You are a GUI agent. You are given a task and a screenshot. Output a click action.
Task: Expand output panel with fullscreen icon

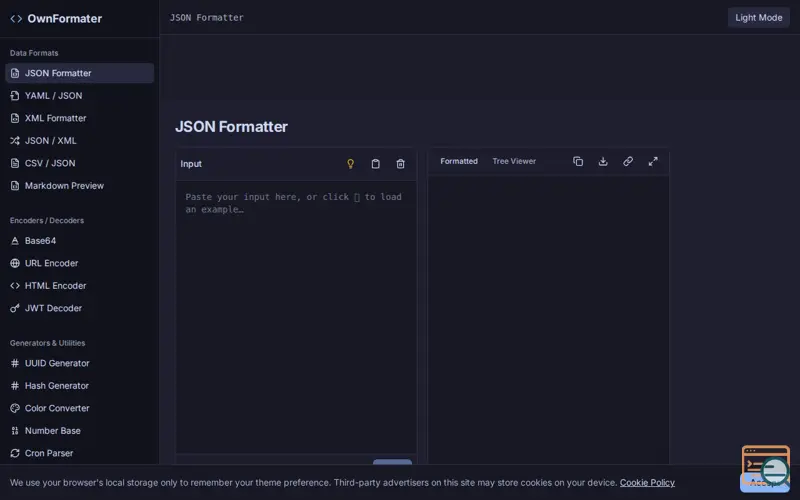click(x=653, y=161)
